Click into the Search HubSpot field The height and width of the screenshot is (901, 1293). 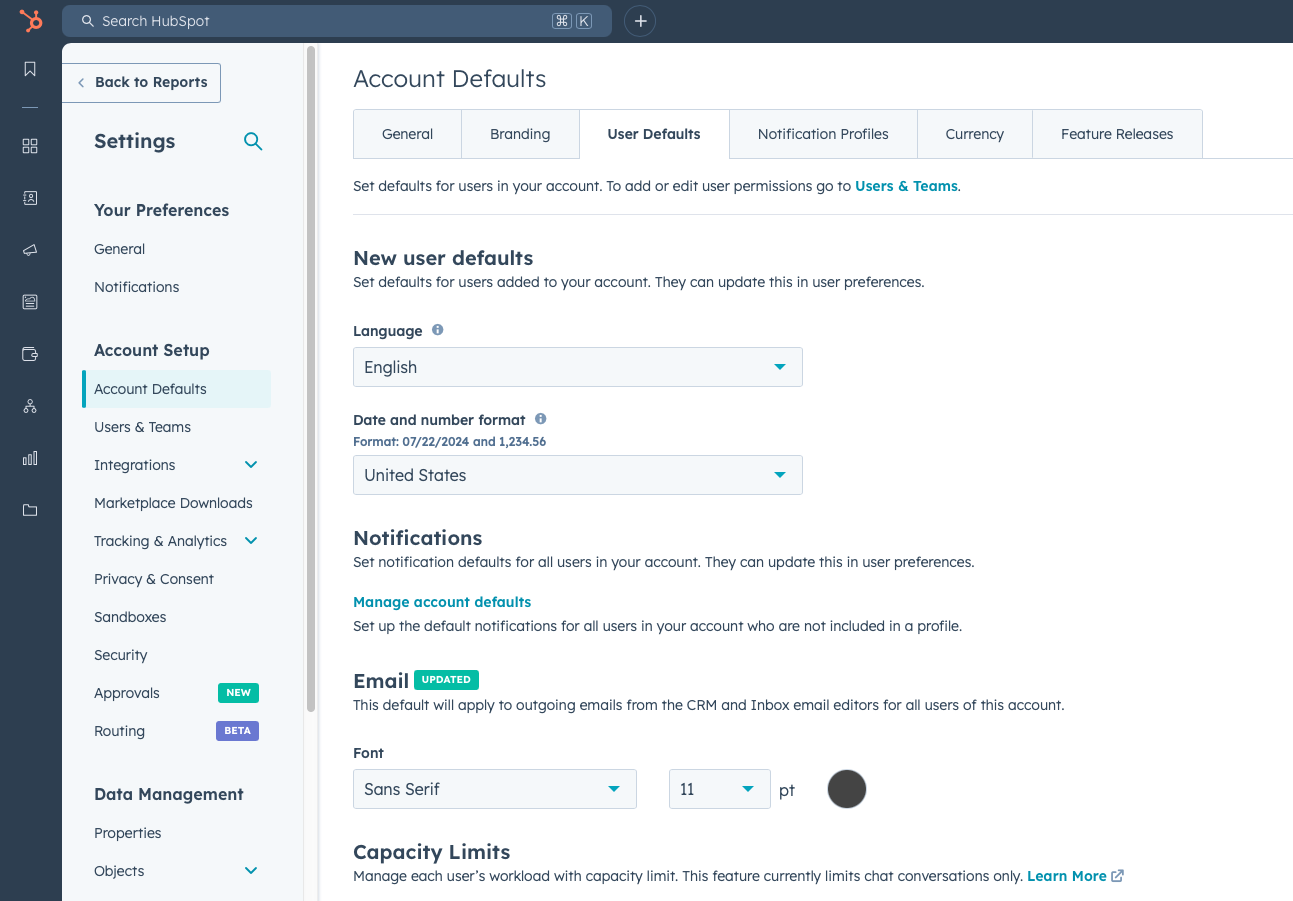337,21
